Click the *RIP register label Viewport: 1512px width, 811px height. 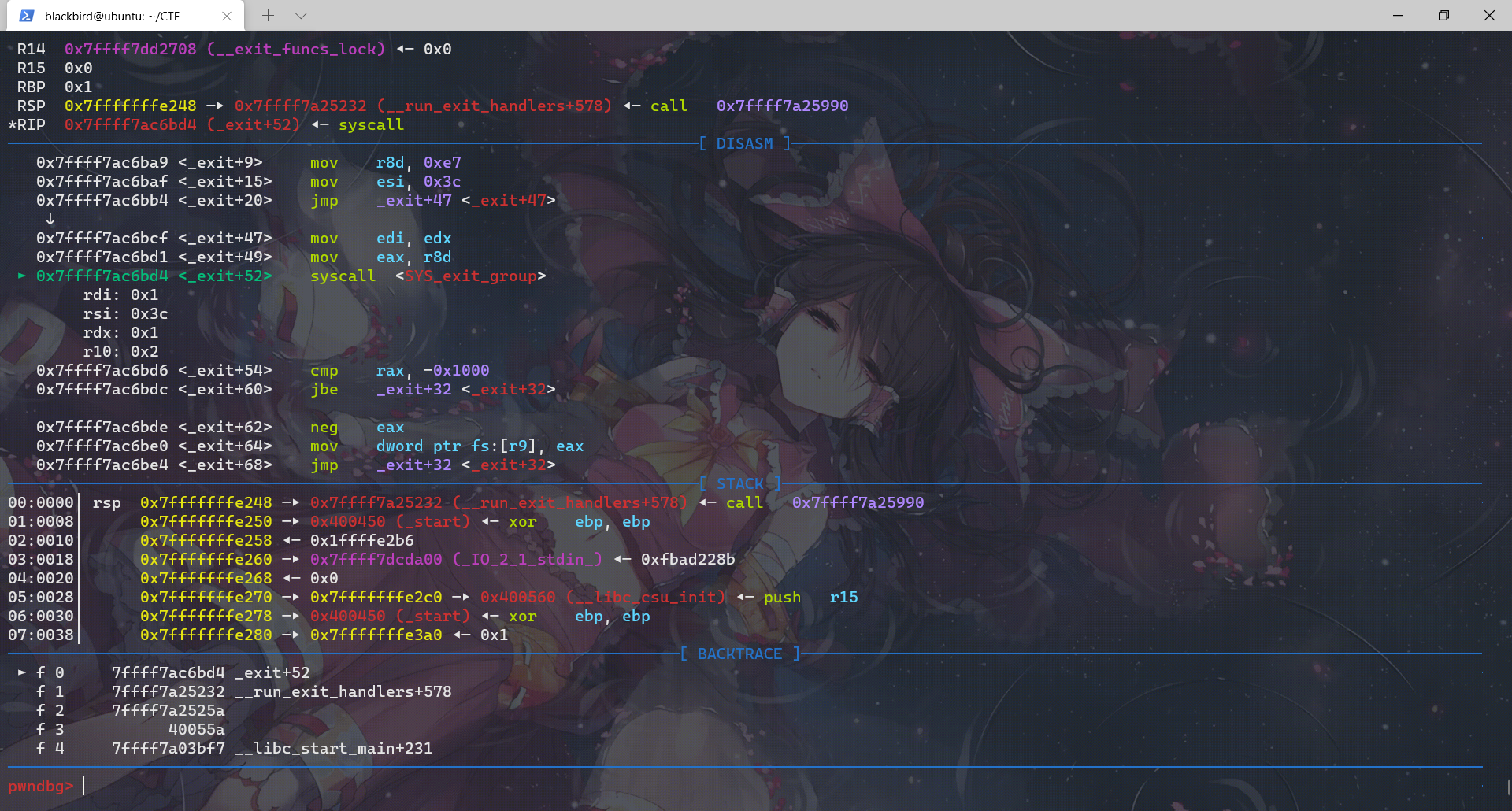coord(27,124)
